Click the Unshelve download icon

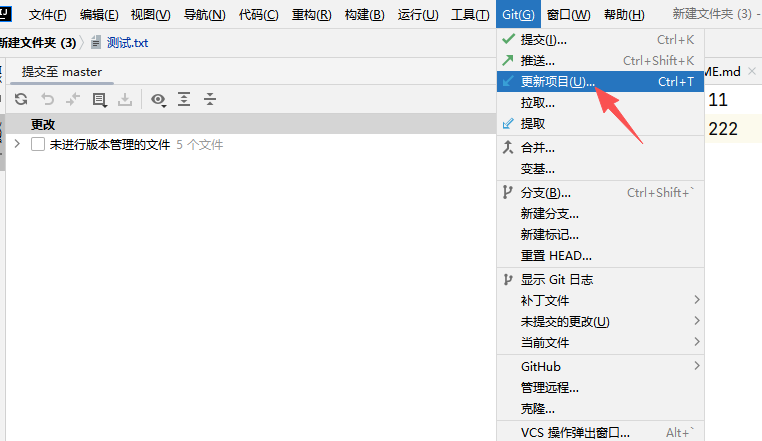[x=125, y=99]
